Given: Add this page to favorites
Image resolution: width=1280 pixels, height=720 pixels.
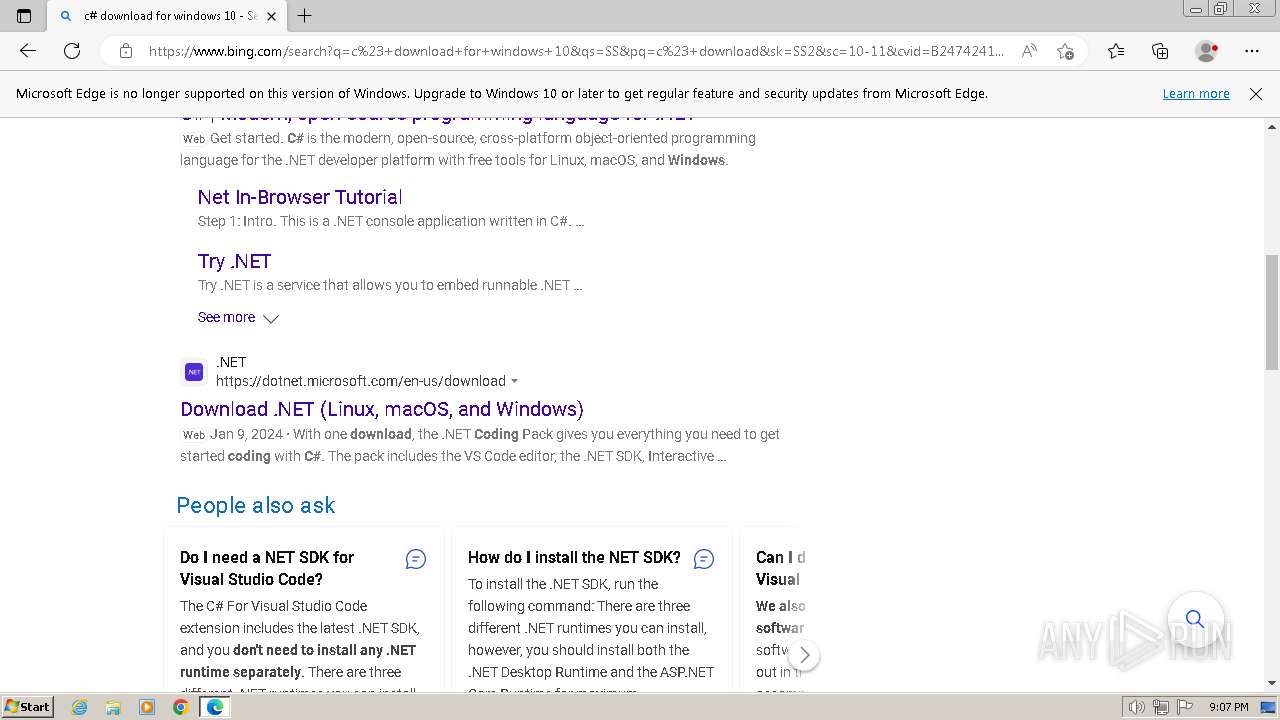Looking at the screenshot, I should pos(1065,51).
